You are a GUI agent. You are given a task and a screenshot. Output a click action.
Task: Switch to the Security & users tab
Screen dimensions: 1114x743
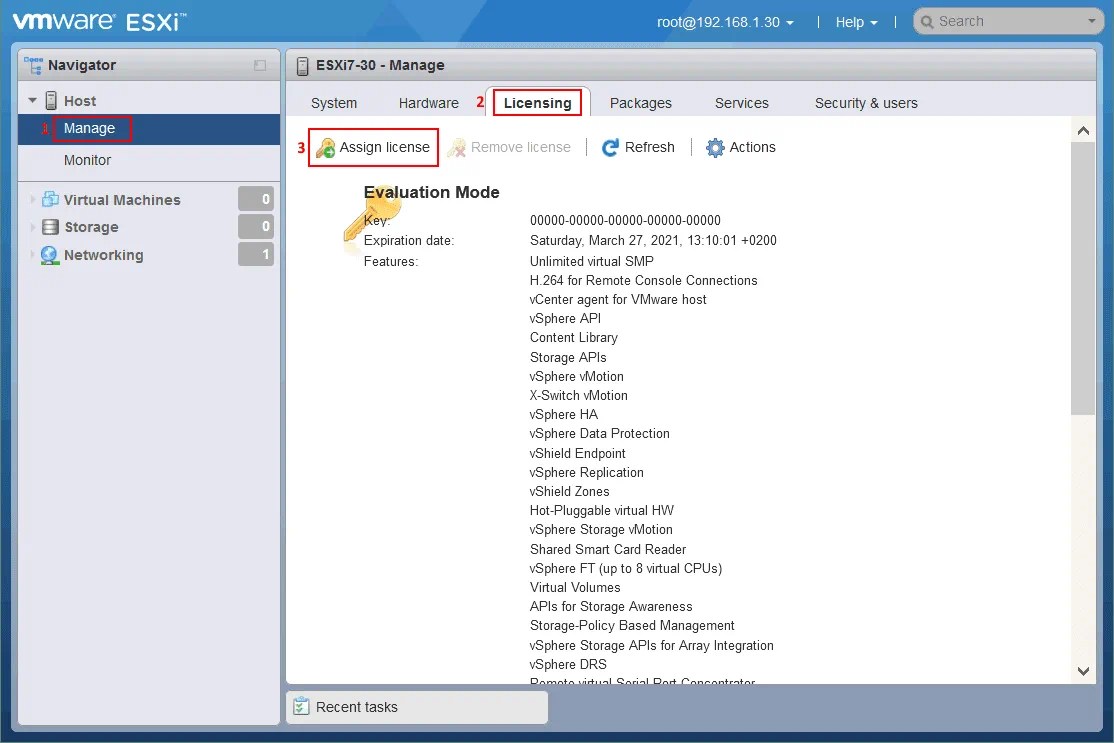pos(865,102)
